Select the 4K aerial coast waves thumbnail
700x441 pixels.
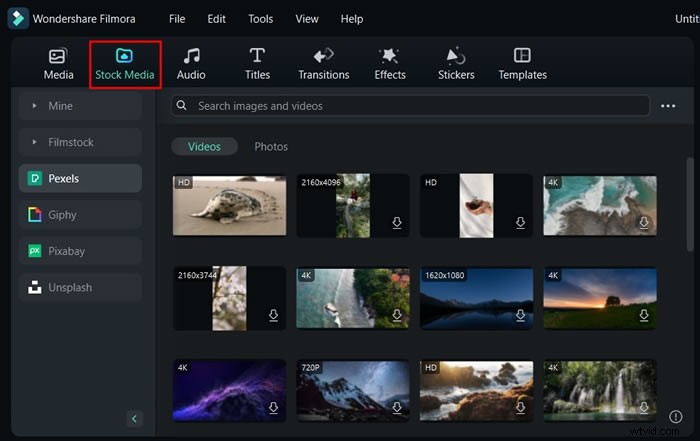tap(600, 205)
